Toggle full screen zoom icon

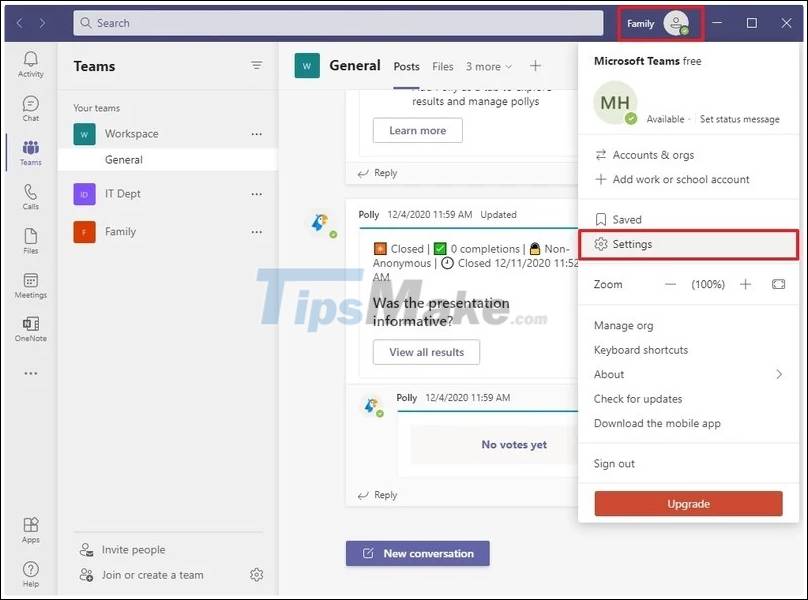point(778,284)
